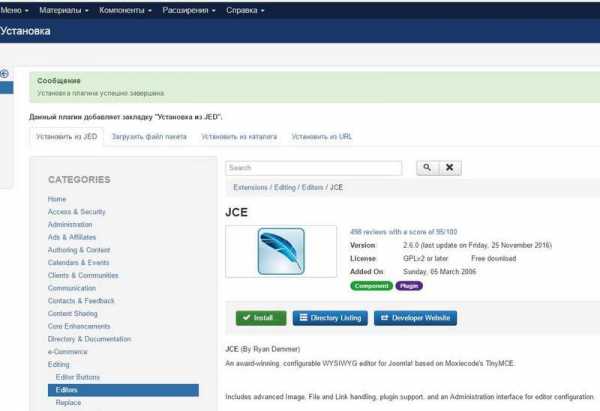
Task: Click the Developer Website button
Action: (x=416, y=318)
